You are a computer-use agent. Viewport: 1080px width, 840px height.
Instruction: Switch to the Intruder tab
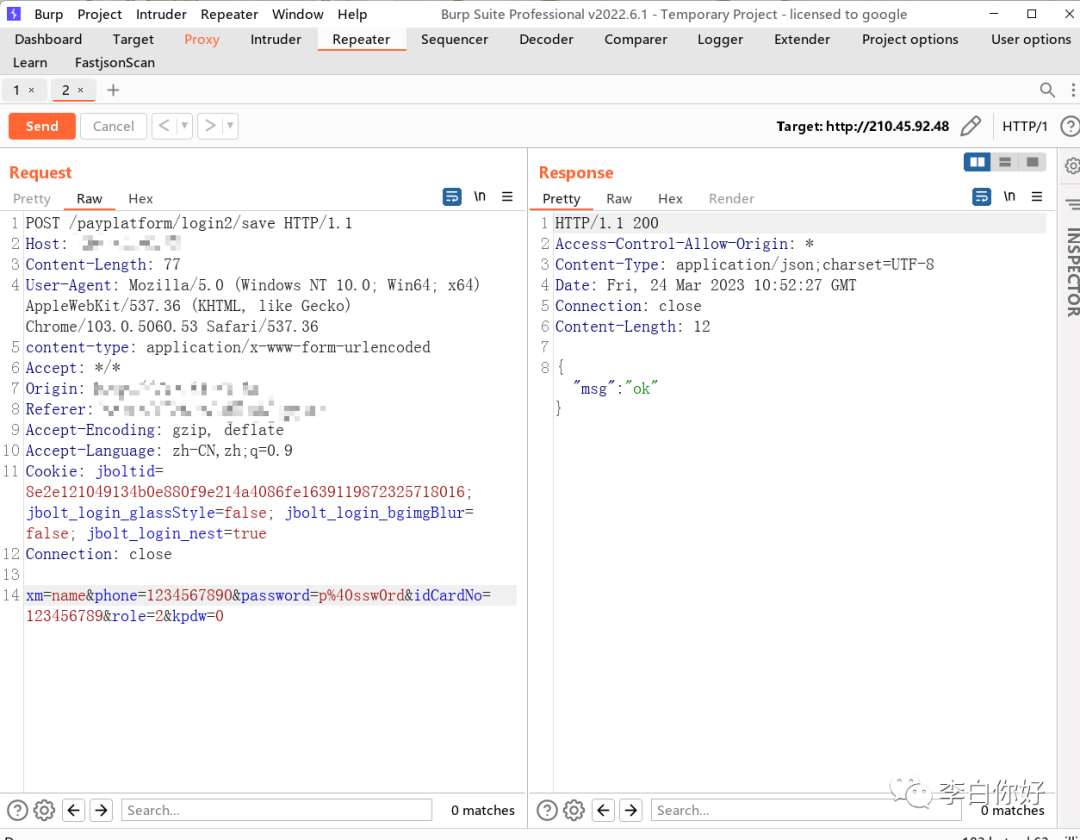tap(276, 39)
